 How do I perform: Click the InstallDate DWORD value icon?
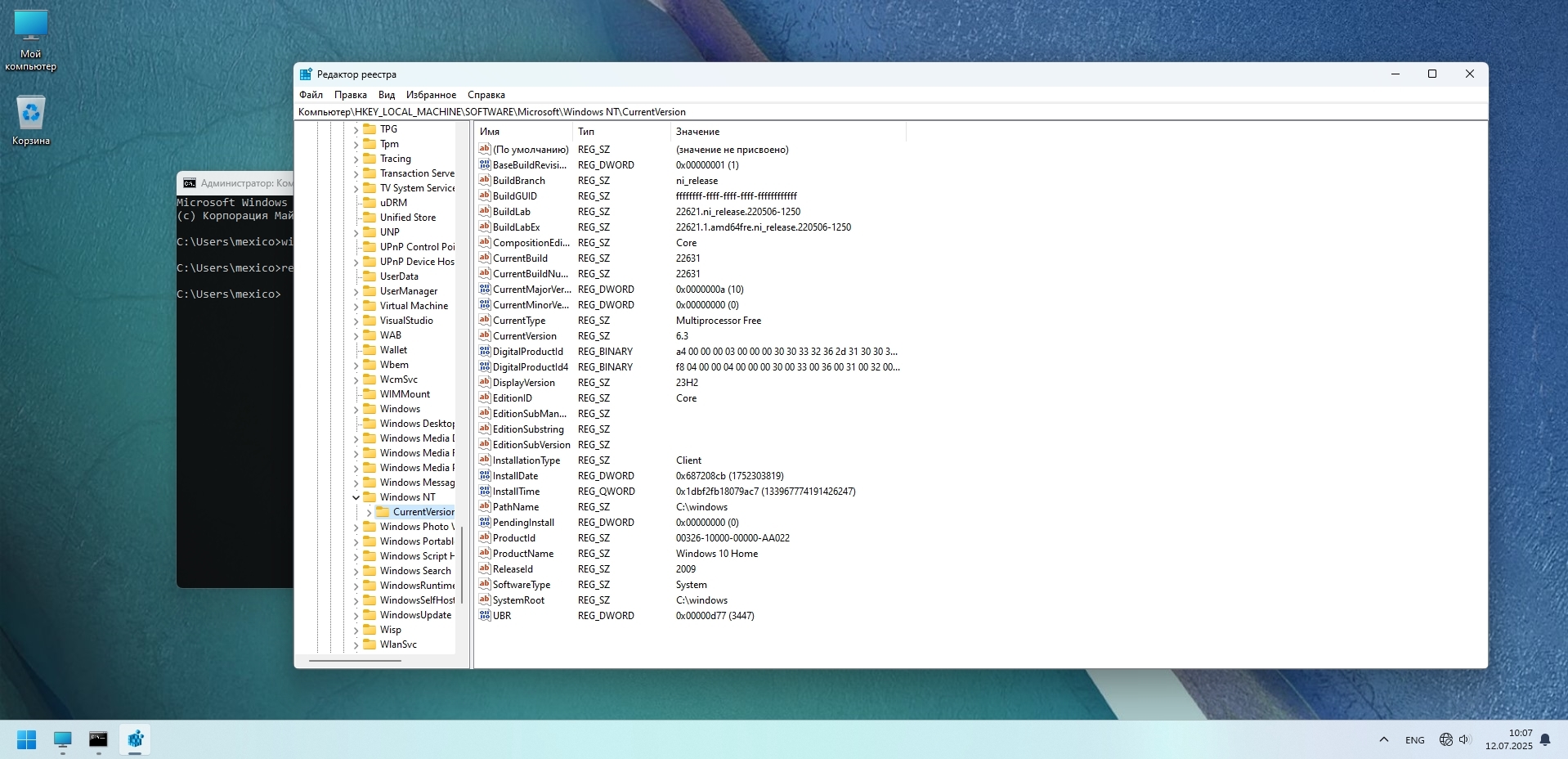point(485,476)
